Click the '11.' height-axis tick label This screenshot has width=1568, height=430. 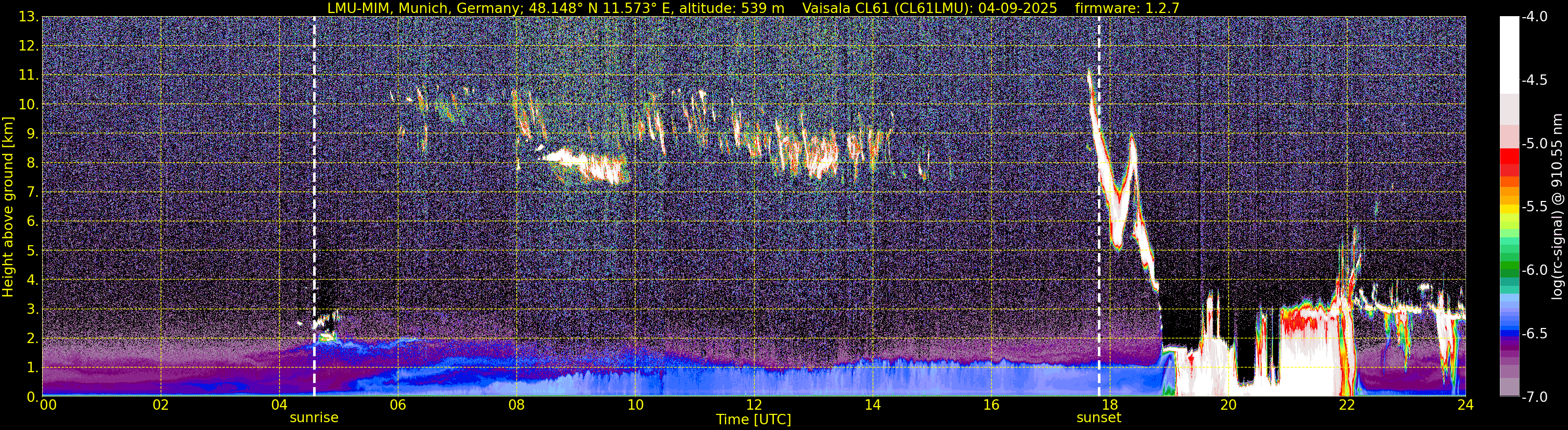click(x=29, y=75)
